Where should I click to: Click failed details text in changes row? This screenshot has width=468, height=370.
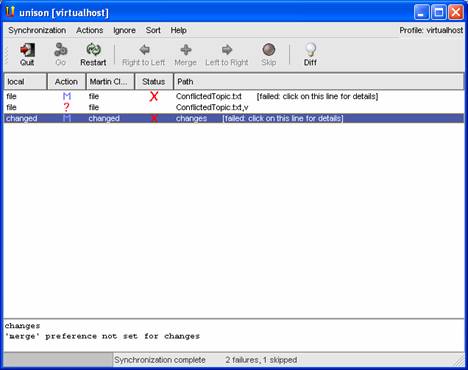coord(283,118)
